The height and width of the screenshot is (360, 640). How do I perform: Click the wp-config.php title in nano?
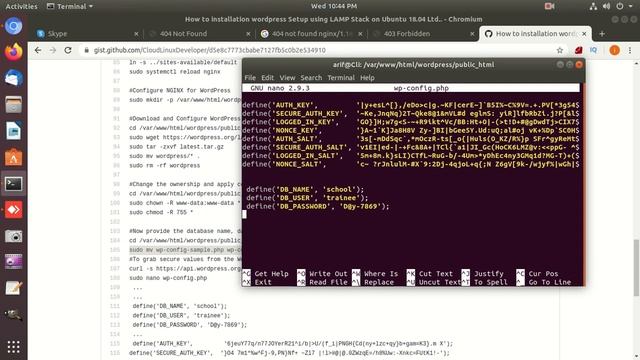click(421, 88)
